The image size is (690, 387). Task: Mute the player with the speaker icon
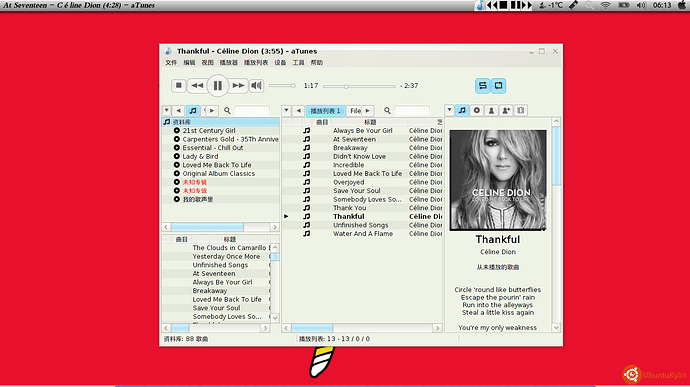[x=257, y=85]
